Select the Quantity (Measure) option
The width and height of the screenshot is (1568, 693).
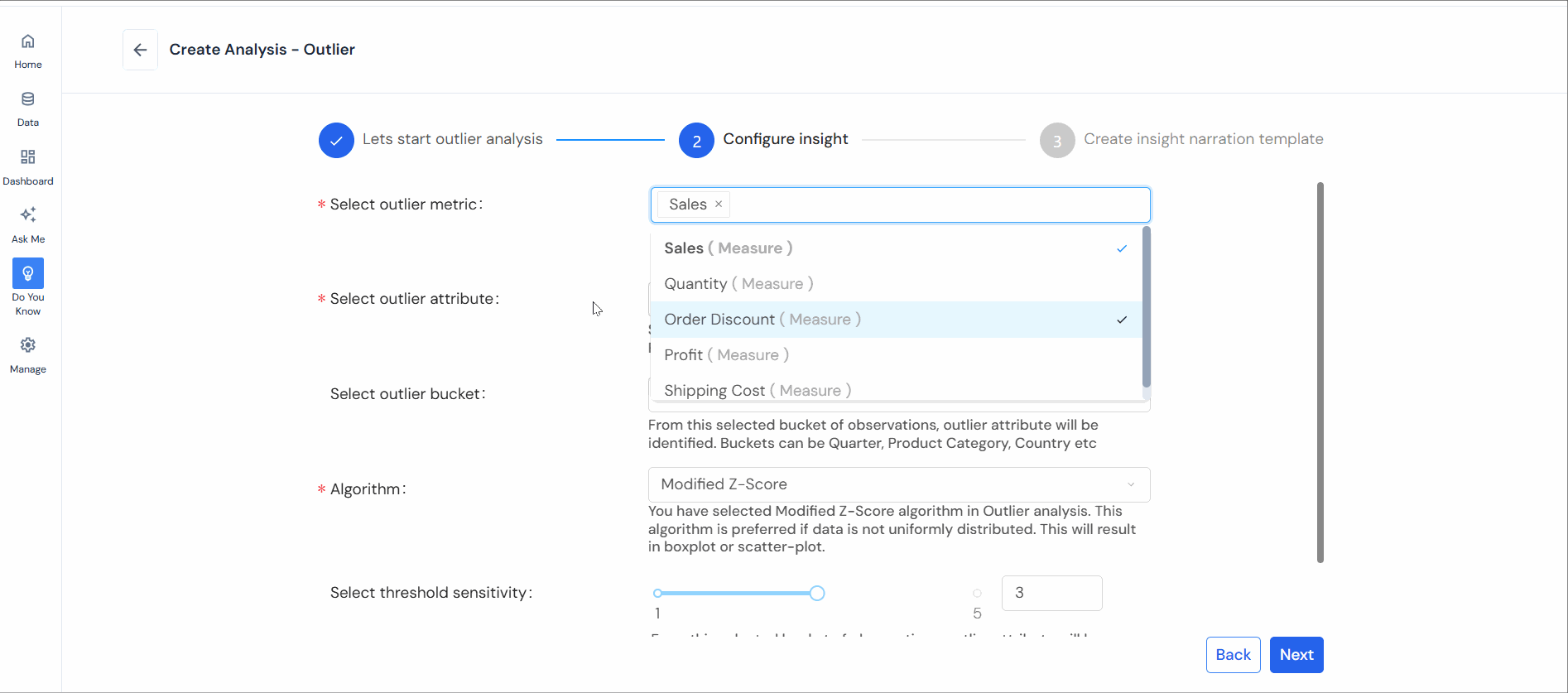[x=894, y=284]
